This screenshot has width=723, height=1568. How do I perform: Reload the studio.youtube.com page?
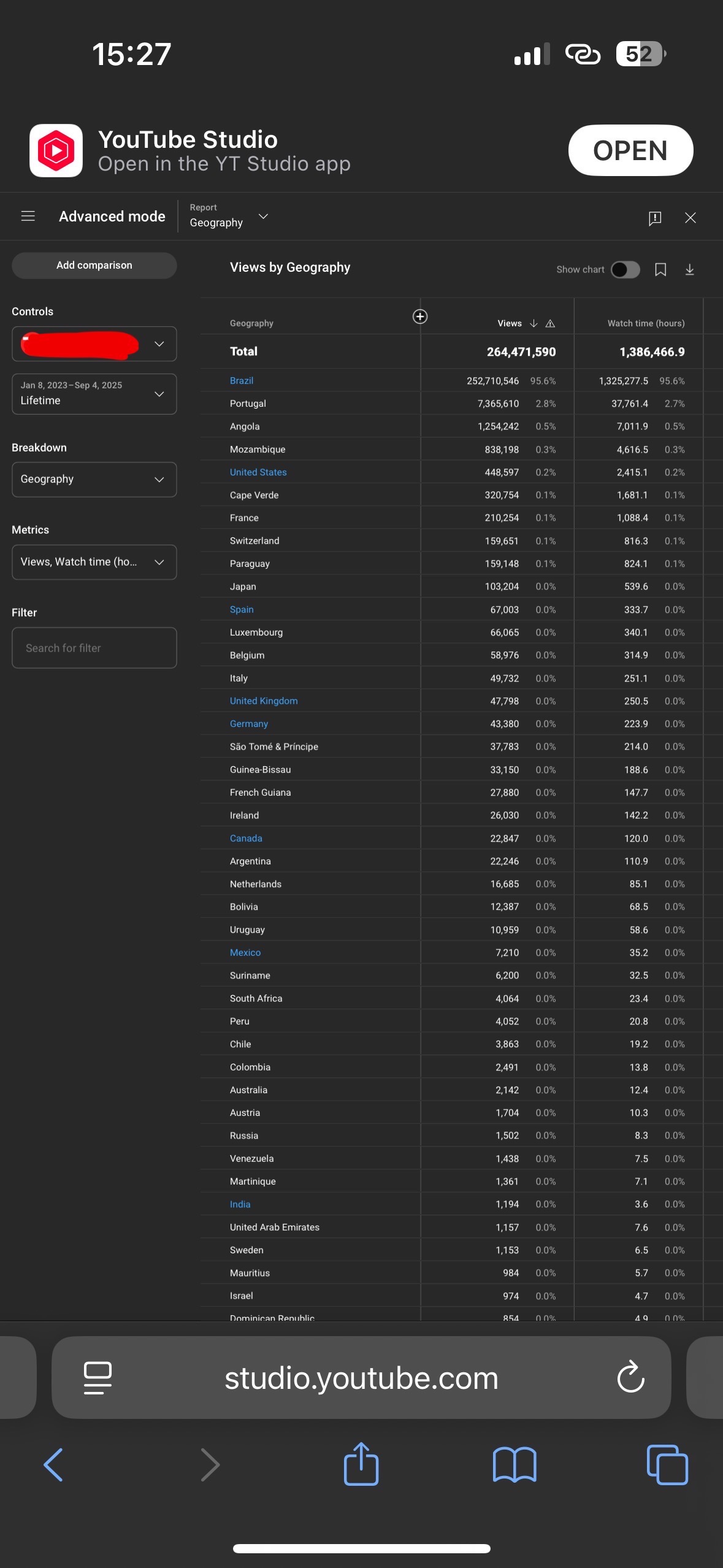pyautogui.click(x=630, y=1377)
